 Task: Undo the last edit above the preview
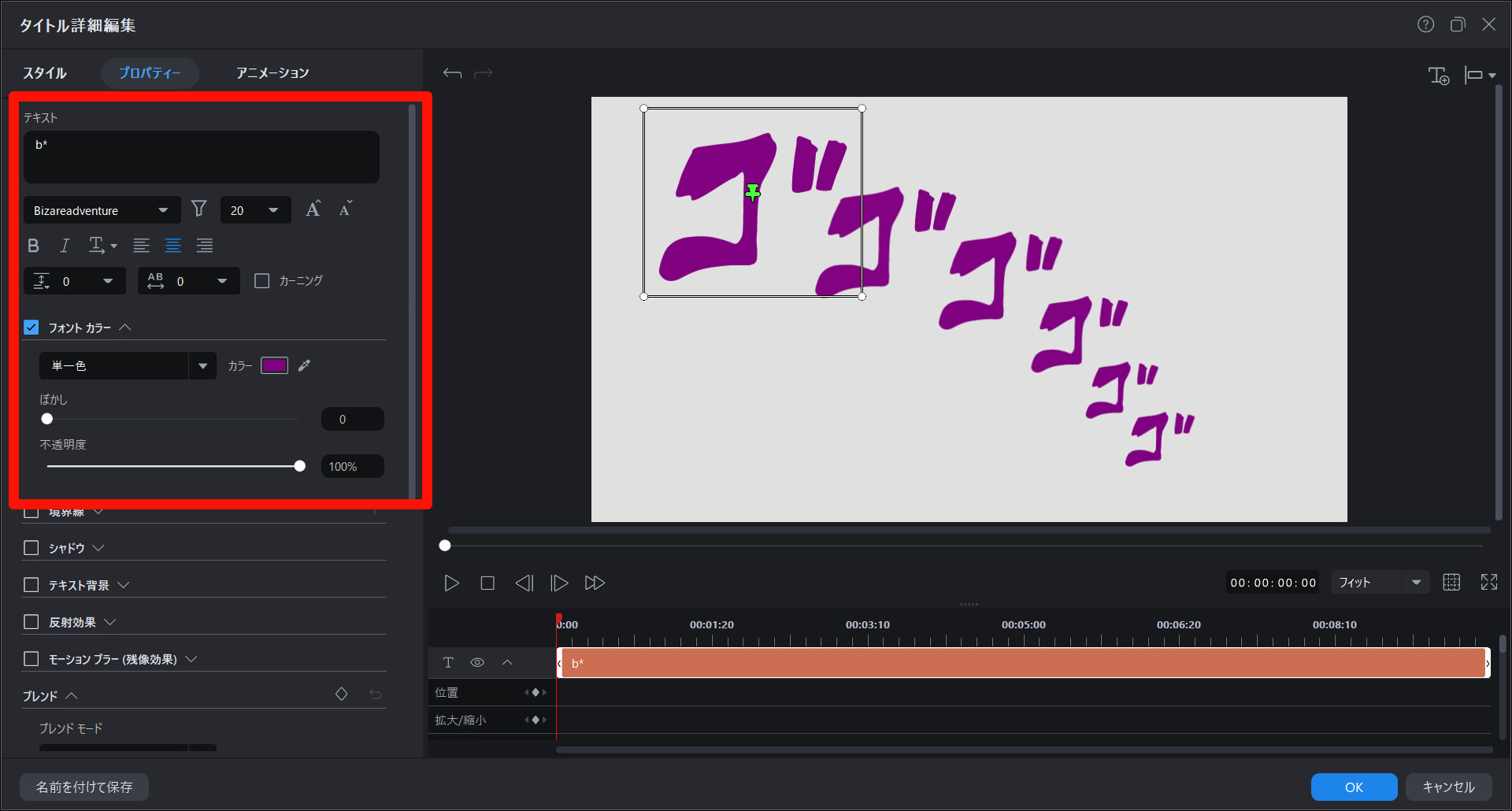click(453, 72)
